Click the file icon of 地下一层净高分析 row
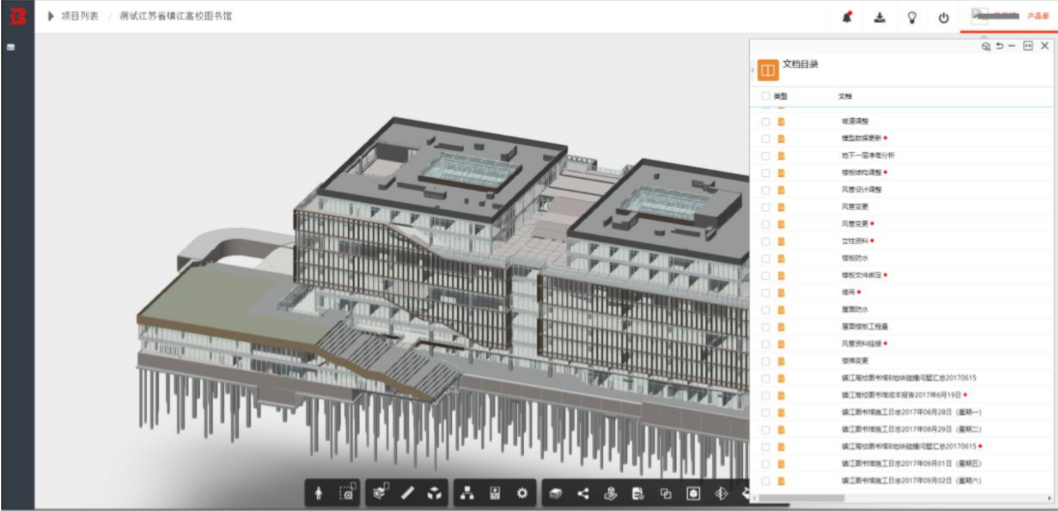The image size is (1058, 511). click(781, 155)
